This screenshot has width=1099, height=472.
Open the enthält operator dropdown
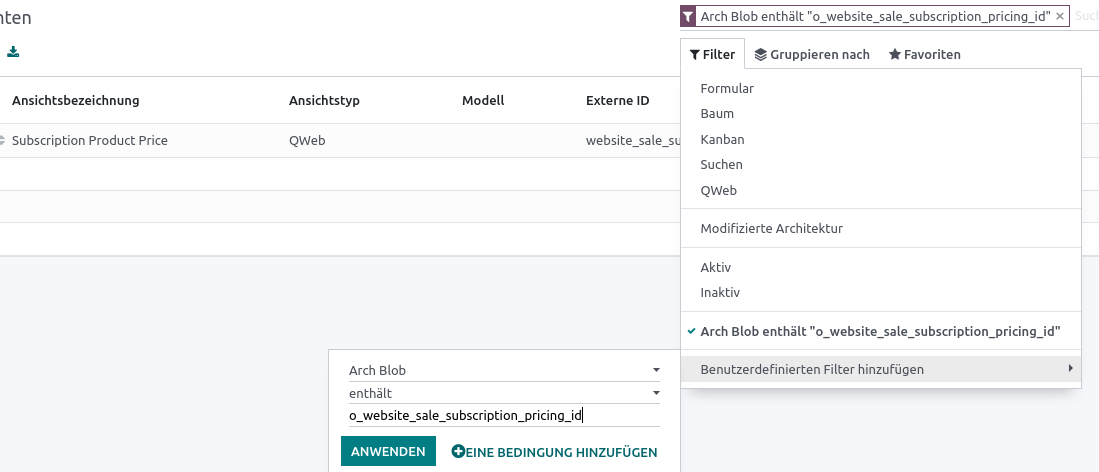pos(505,393)
